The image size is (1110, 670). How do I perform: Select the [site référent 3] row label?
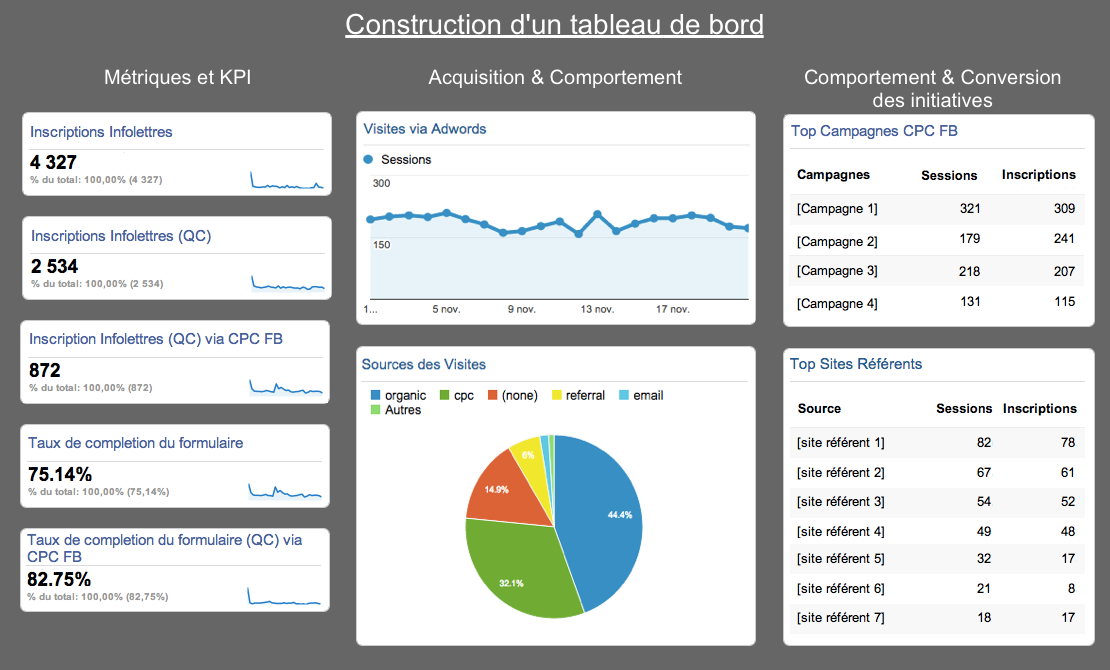841,501
